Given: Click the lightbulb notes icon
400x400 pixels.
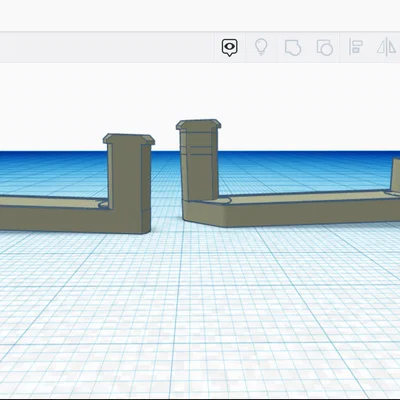Looking at the screenshot, I should tap(261, 47).
